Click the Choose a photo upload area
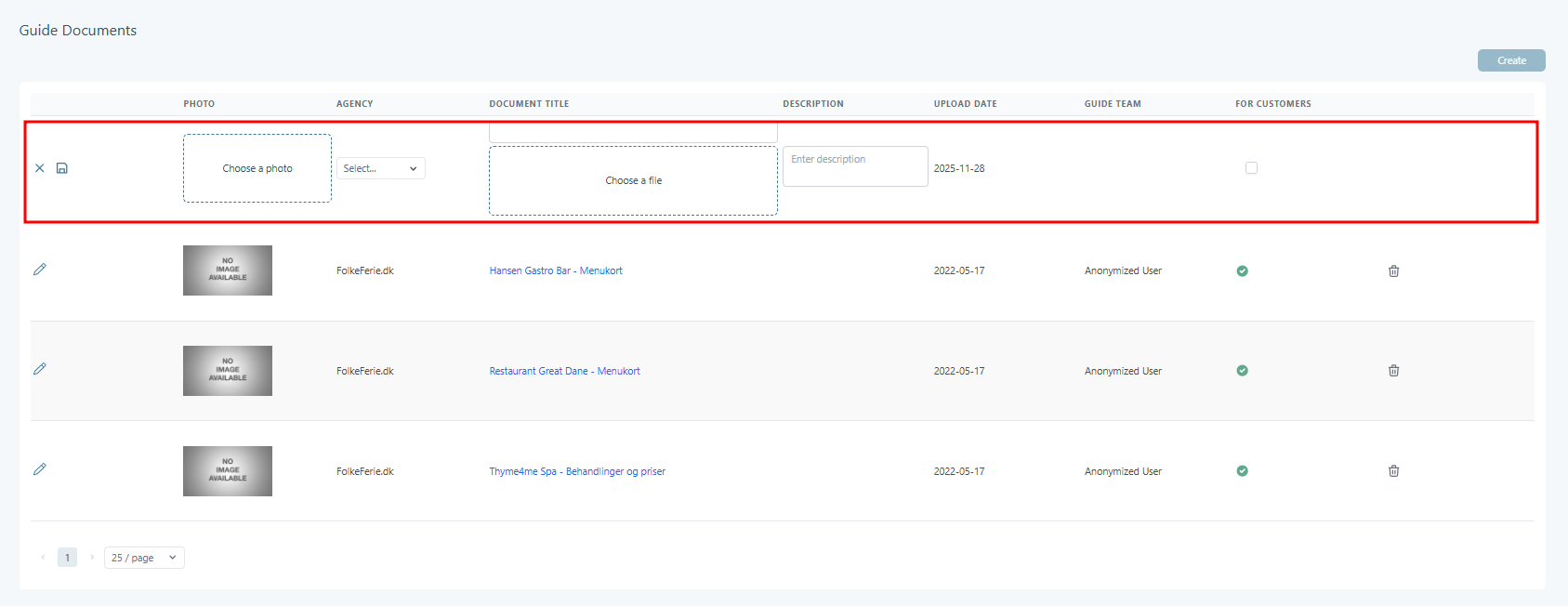 pos(257,168)
